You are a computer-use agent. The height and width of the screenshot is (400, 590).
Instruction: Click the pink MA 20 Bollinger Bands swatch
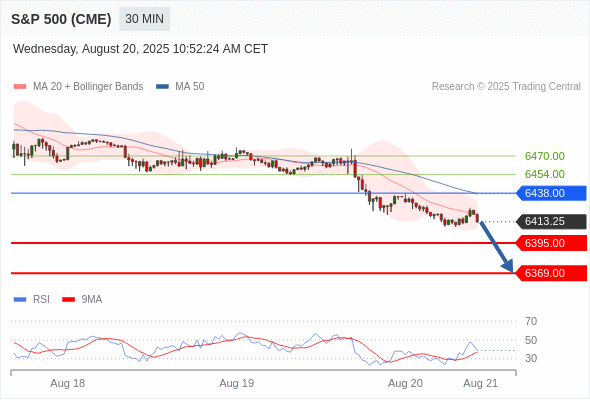(x=20, y=87)
